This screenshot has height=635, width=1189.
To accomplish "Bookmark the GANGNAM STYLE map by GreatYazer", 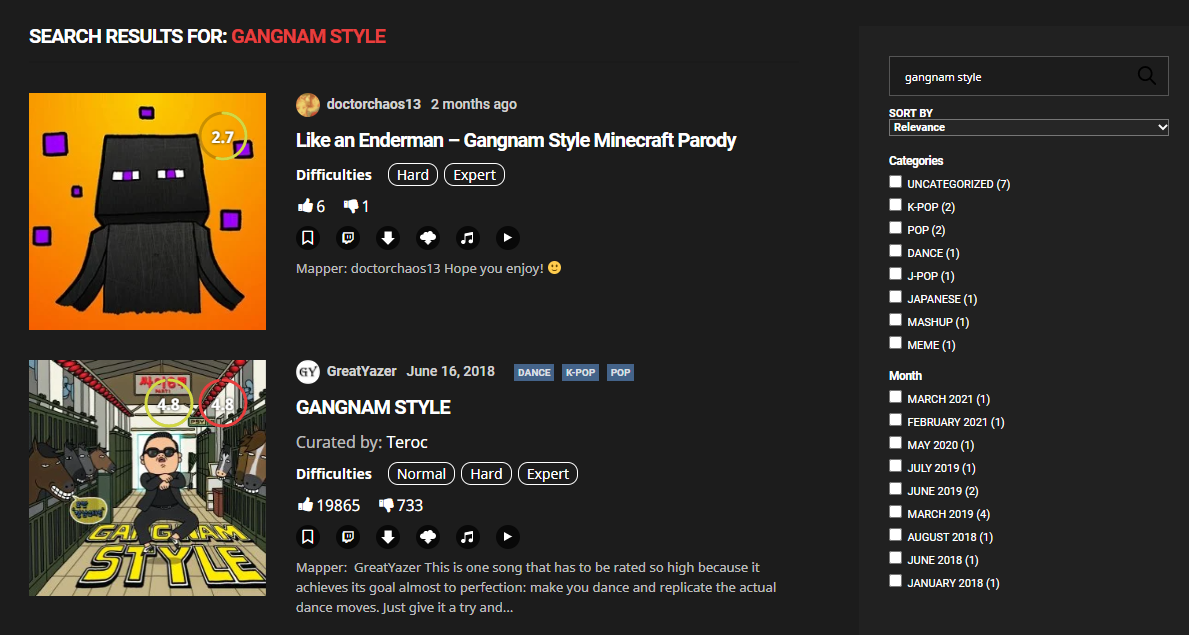I will pos(307,537).
